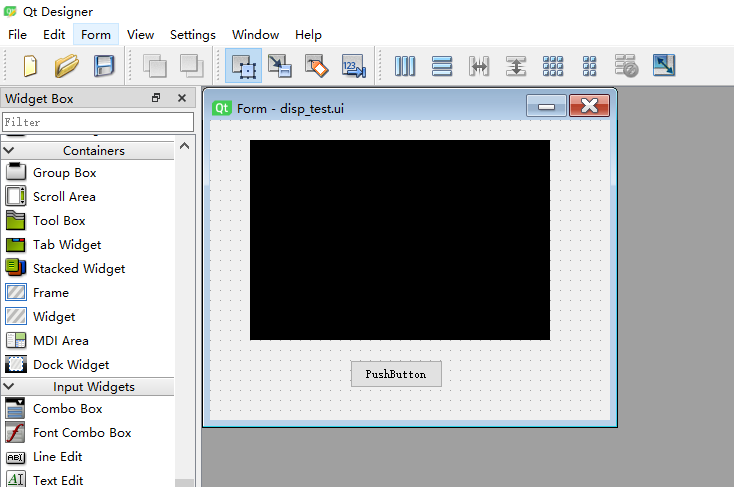
Task: Open the Form menu
Action: [x=96, y=35]
